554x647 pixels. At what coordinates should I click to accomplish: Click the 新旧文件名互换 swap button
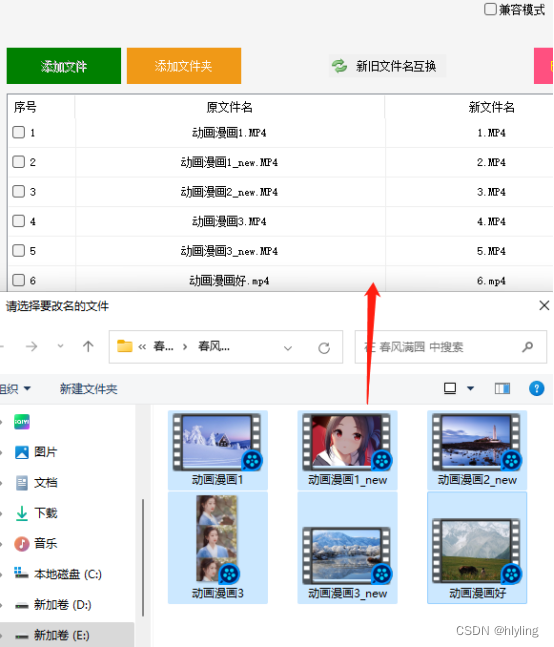coord(387,66)
